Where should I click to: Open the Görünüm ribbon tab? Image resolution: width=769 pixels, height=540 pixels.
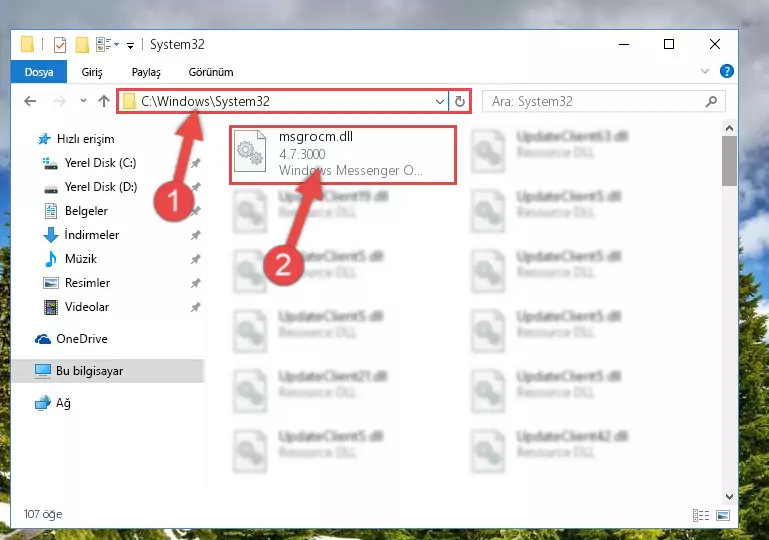[x=211, y=72]
